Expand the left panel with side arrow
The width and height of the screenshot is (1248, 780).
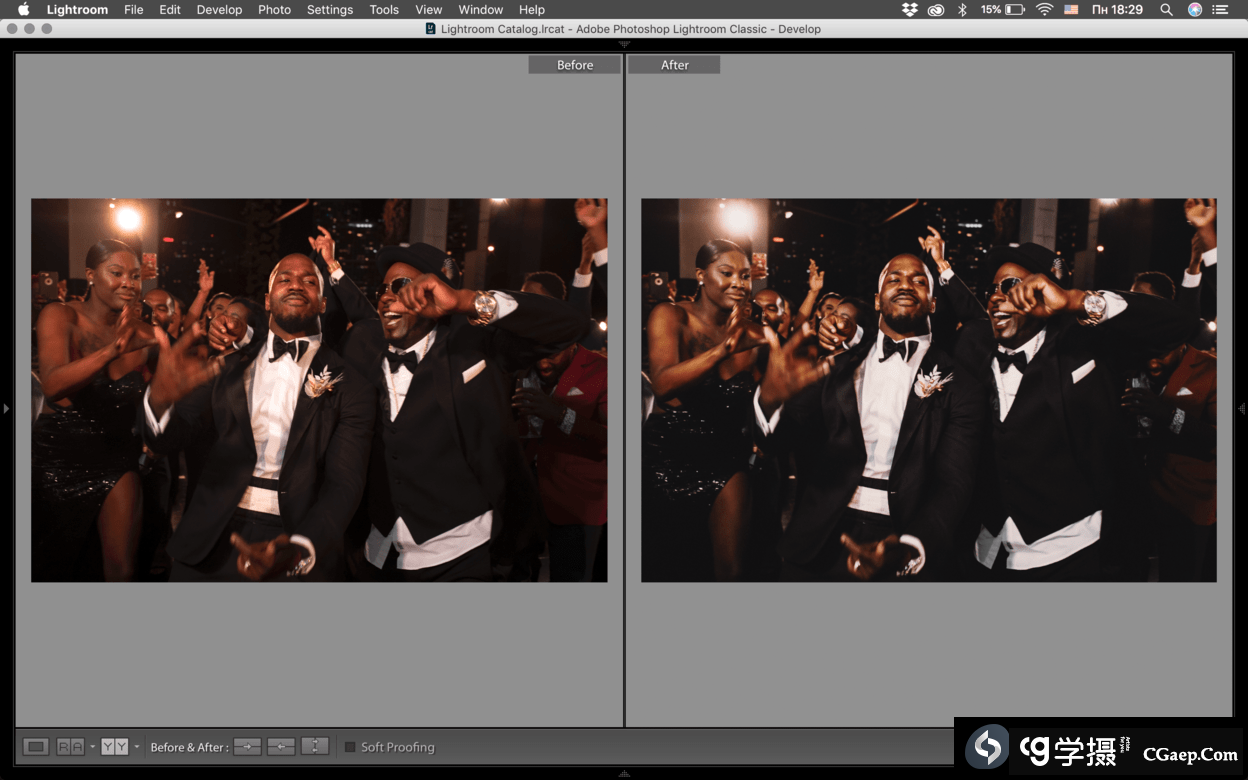[x=6, y=408]
